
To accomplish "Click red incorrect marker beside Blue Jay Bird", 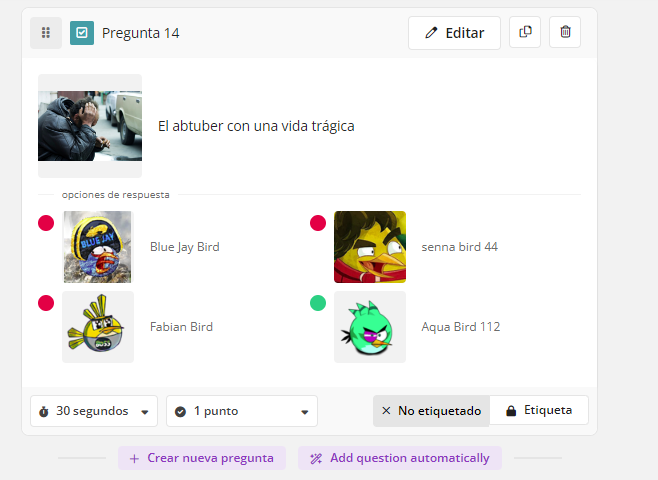I will point(46,223).
